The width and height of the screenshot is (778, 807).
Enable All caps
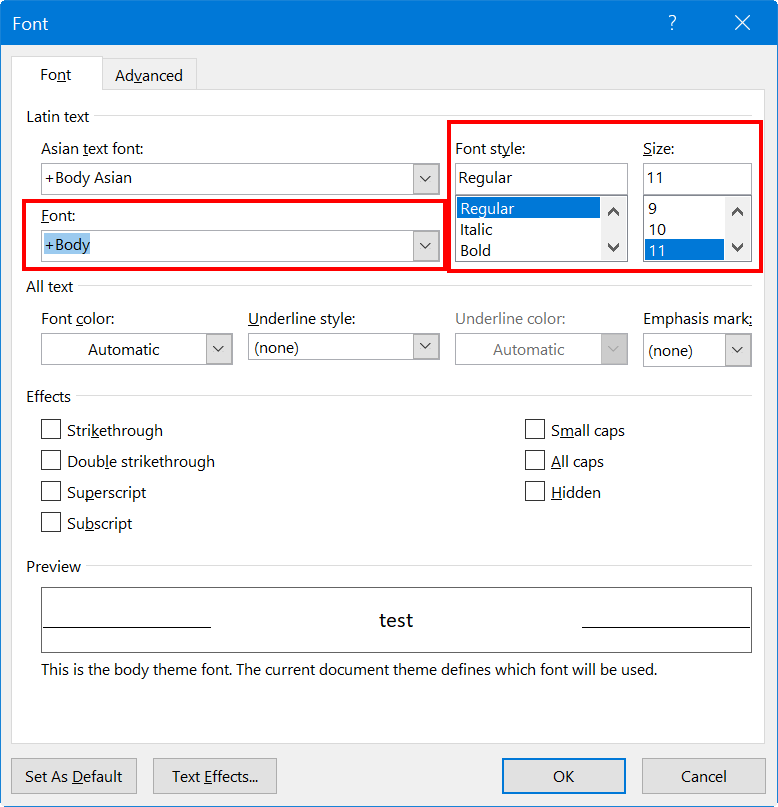tap(535, 461)
